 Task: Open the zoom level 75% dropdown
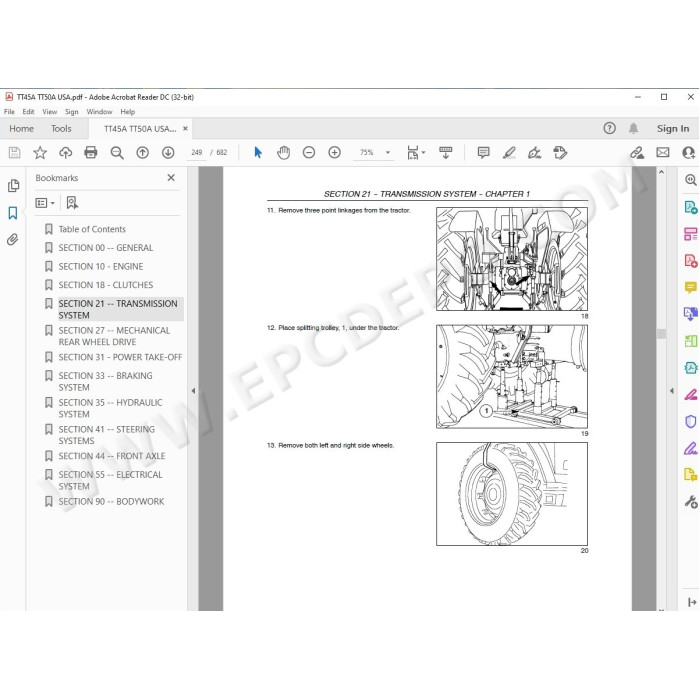click(x=388, y=153)
